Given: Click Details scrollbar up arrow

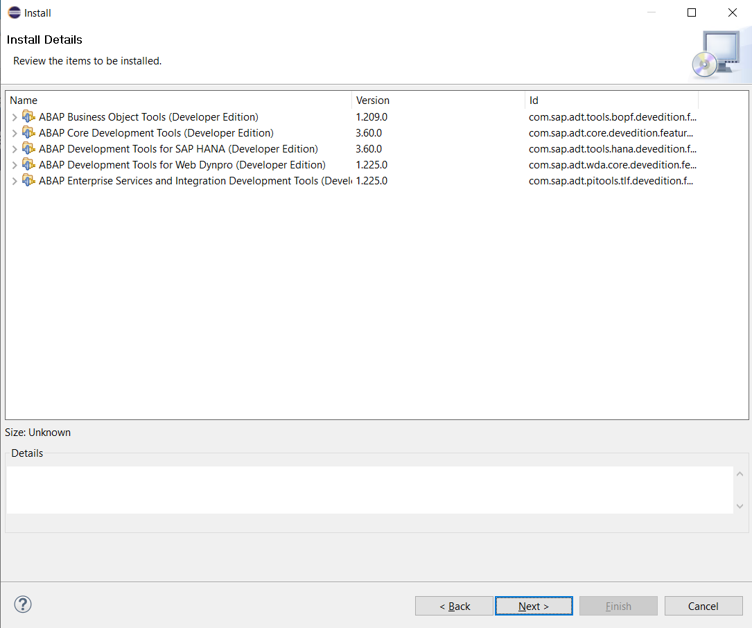Looking at the screenshot, I should coord(740,474).
